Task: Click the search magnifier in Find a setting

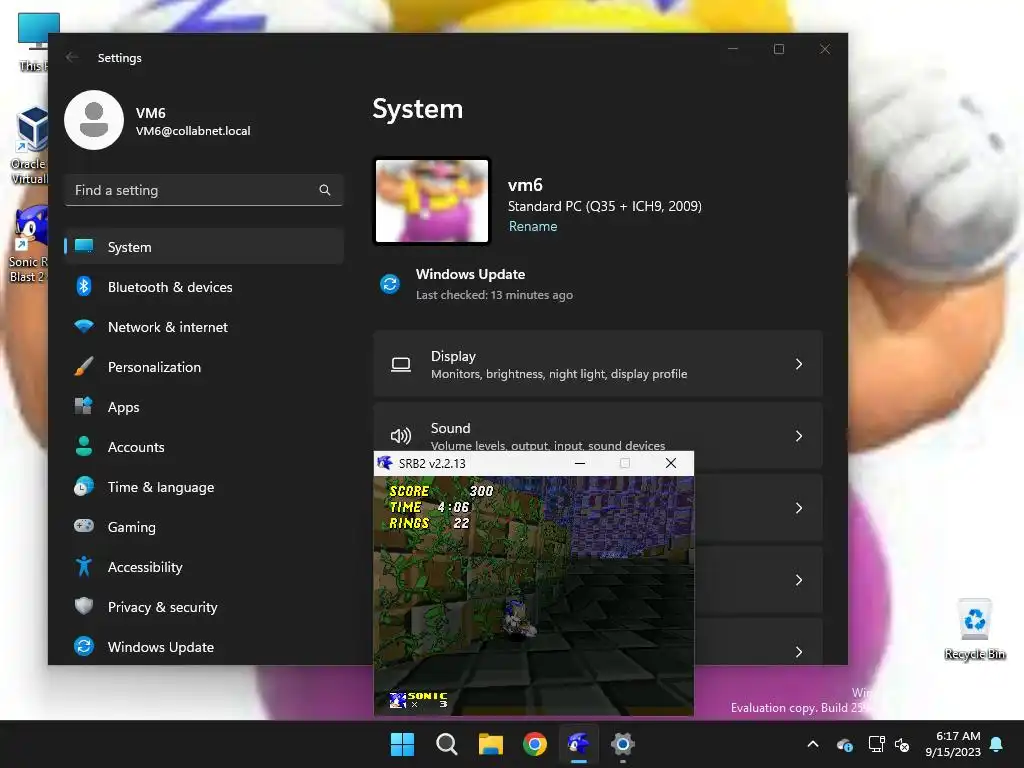Action: tap(325, 190)
